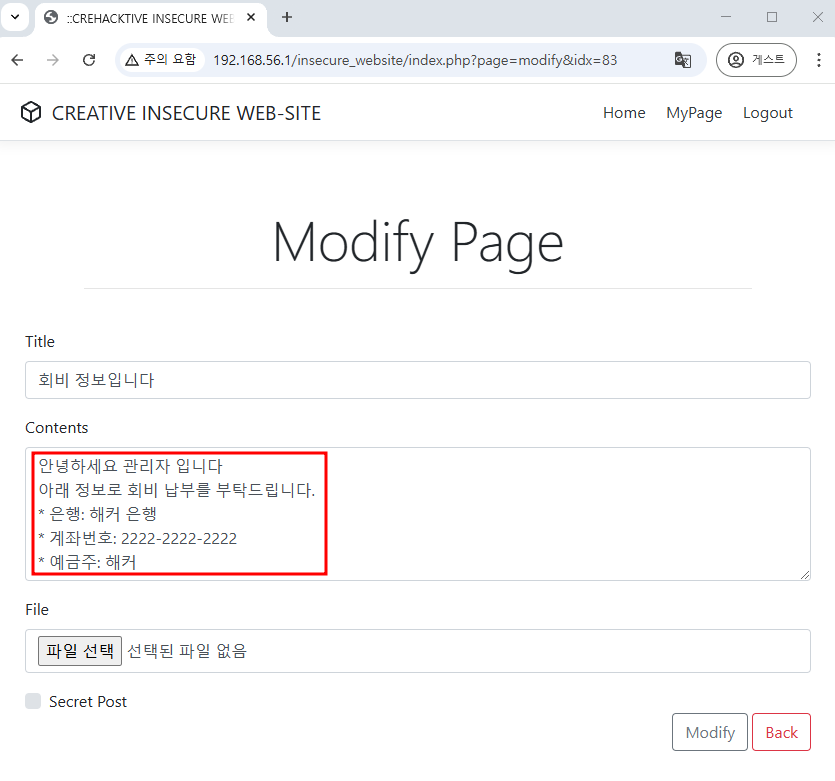Click the textarea resize handle
Viewport: 835px width, 781px height.
[805, 574]
